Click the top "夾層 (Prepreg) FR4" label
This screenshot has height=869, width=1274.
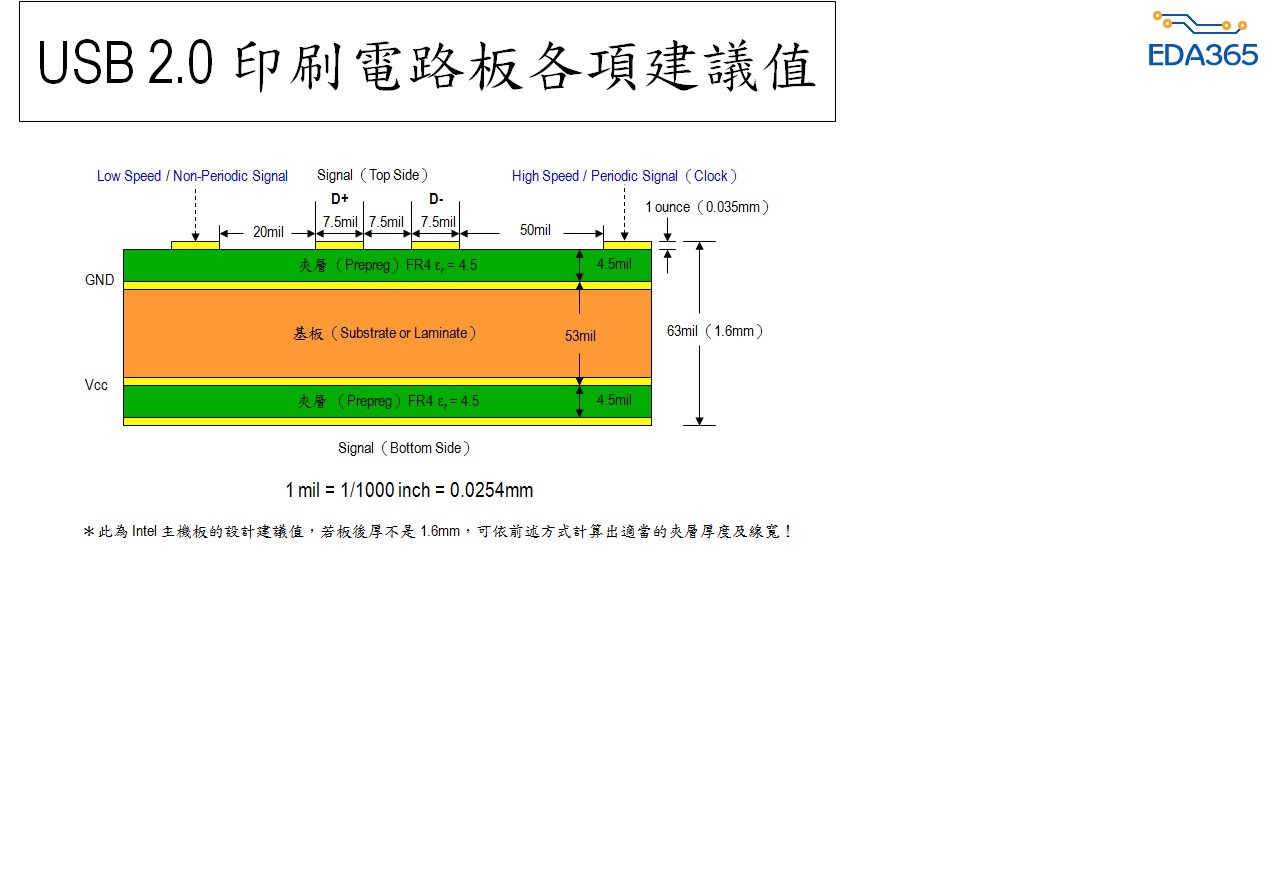[388, 266]
